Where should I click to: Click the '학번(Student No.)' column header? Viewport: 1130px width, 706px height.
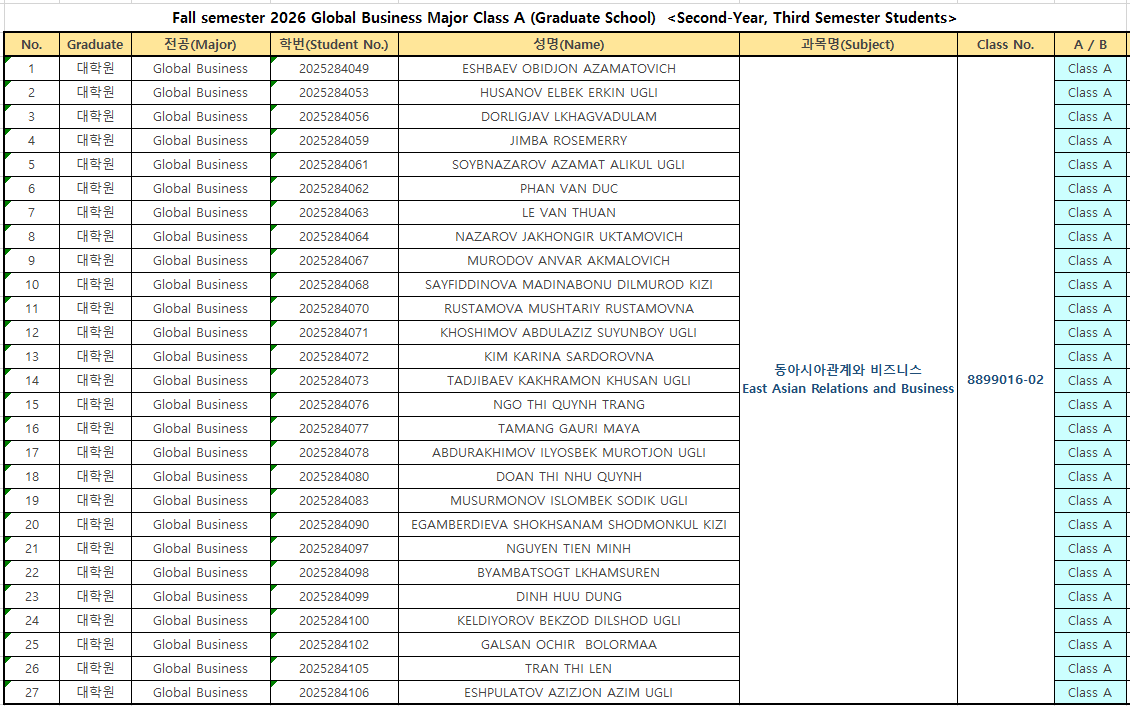click(x=334, y=45)
